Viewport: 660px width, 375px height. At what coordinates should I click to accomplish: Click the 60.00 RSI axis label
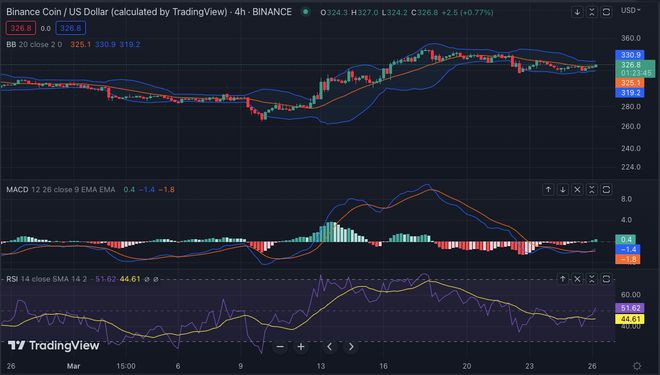631,295
